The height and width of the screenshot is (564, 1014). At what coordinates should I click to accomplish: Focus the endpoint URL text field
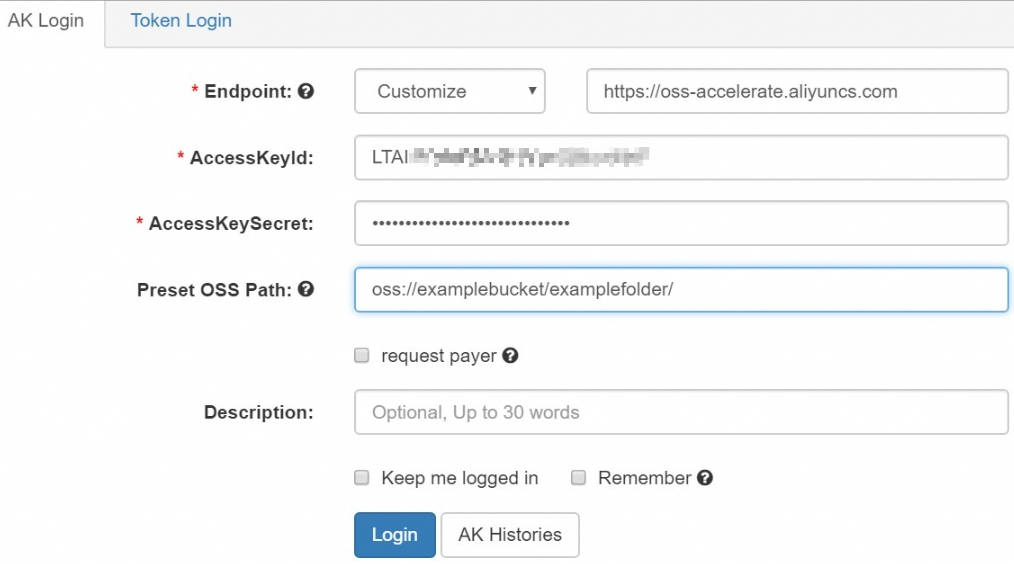click(796, 91)
